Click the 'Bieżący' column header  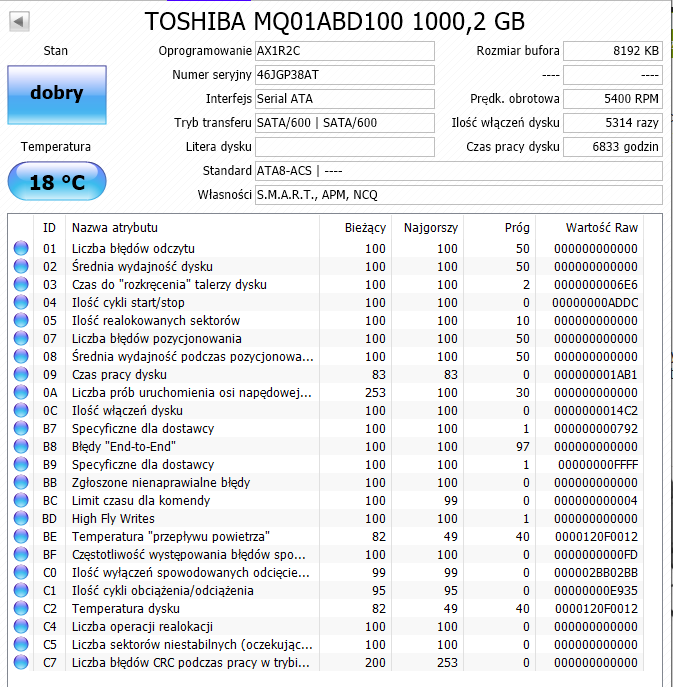tap(356, 228)
